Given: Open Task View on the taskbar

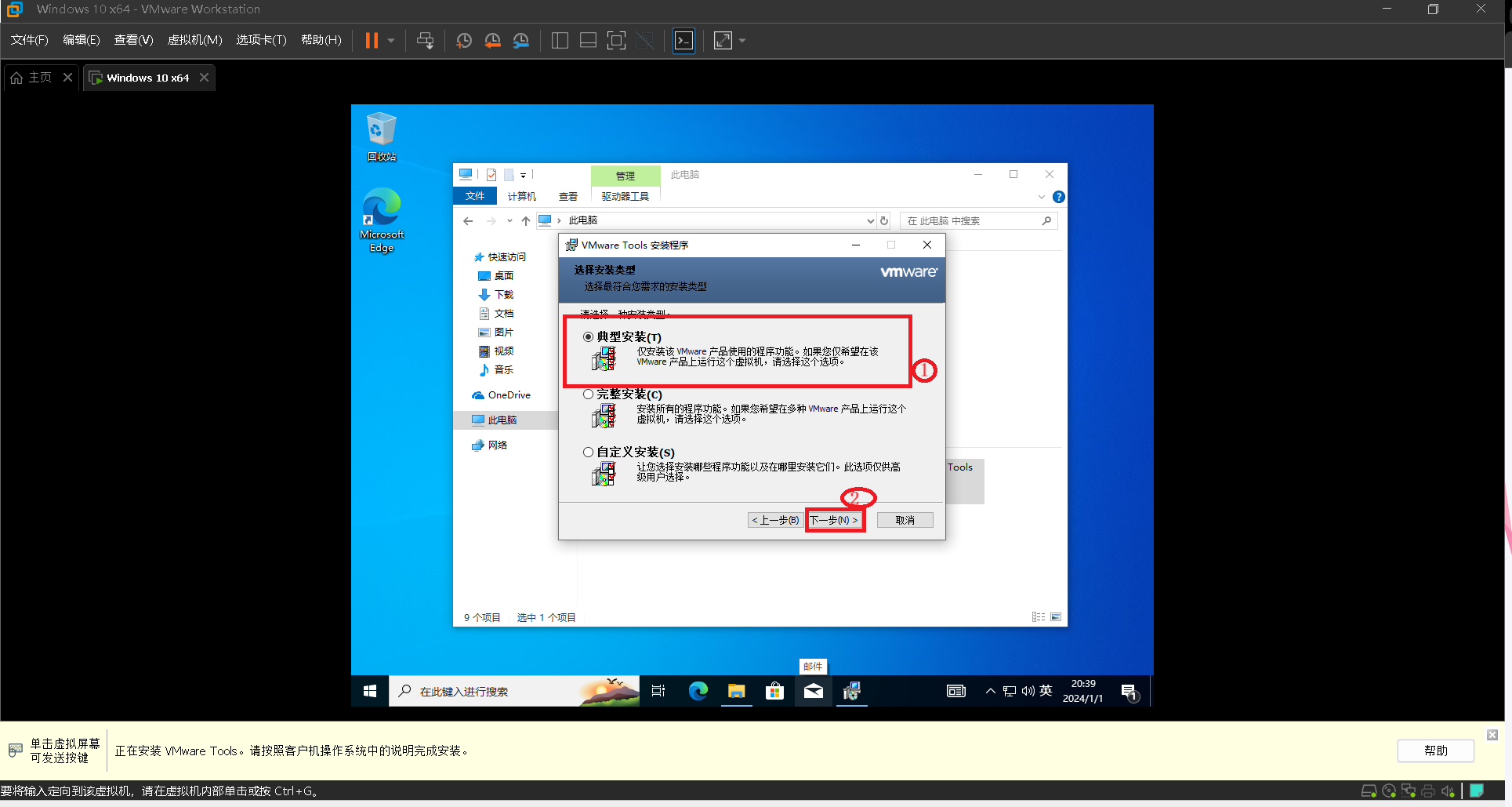Looking at the screenshot, I should (x=658, y=691).
